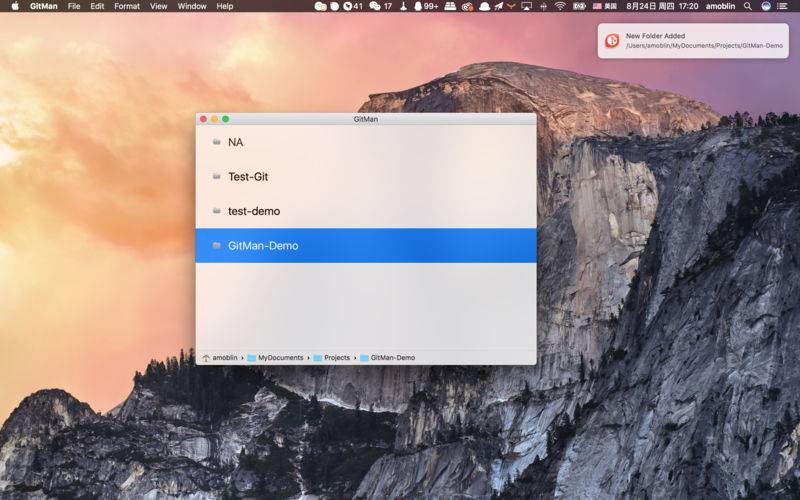Click the home icon in the path bar

pos(206,358)
